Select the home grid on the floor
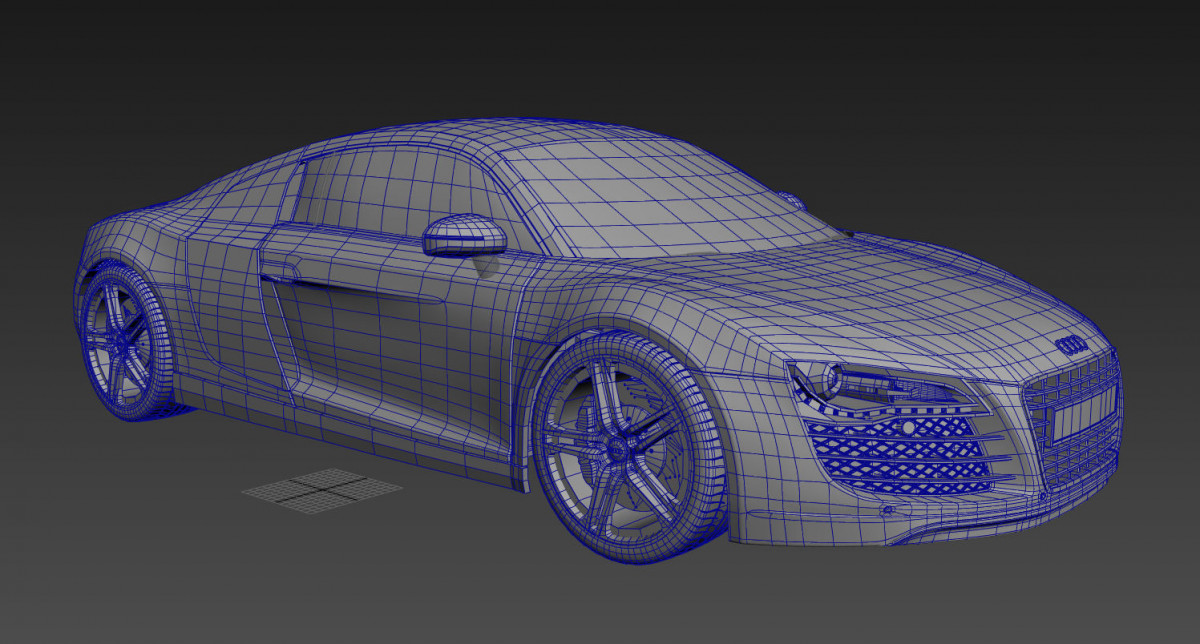The height and width of the screenshot is (644, 1200). point(322,488)
